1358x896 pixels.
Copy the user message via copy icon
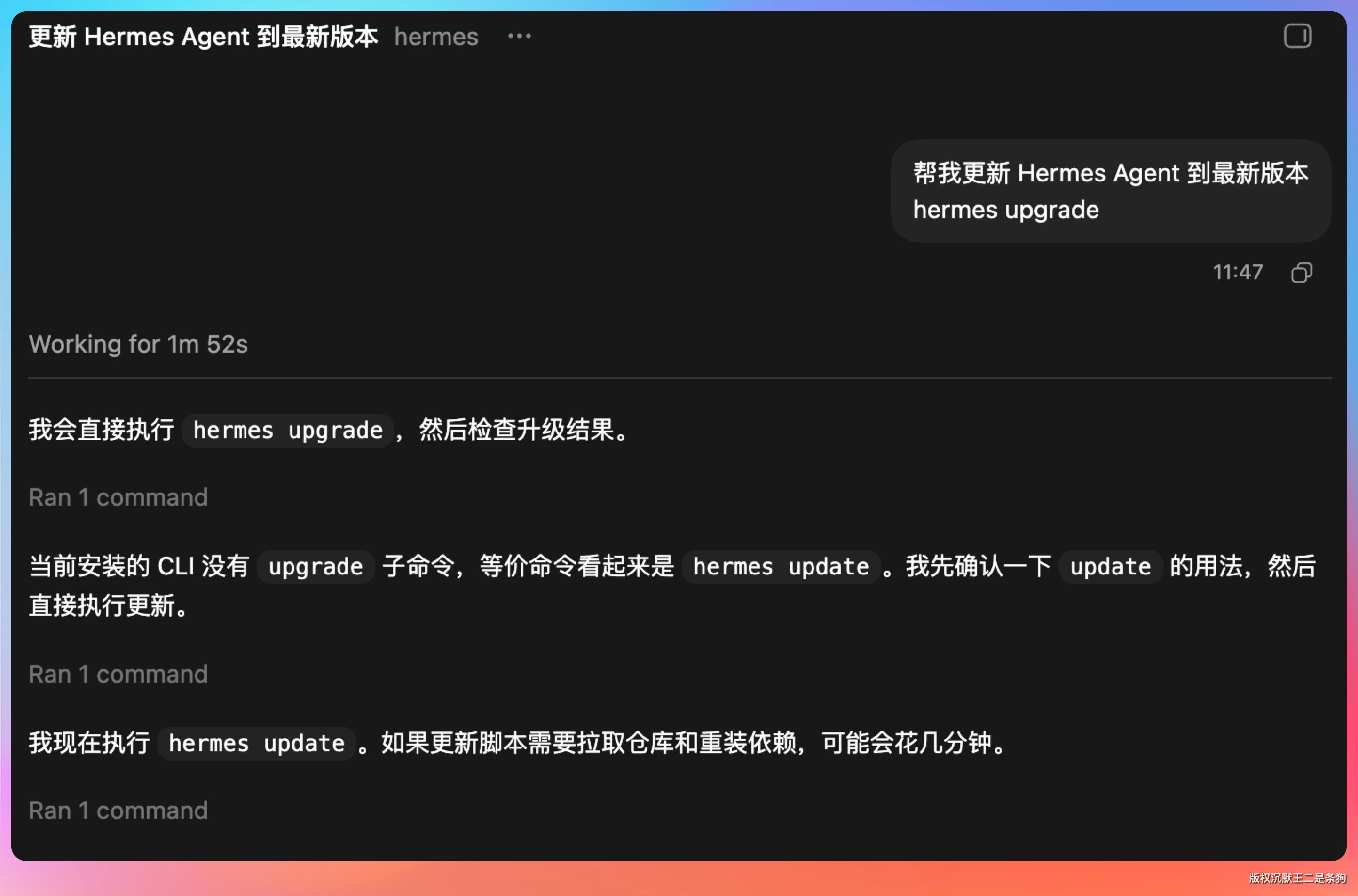pyautogui.click(x=1302, y=273)
